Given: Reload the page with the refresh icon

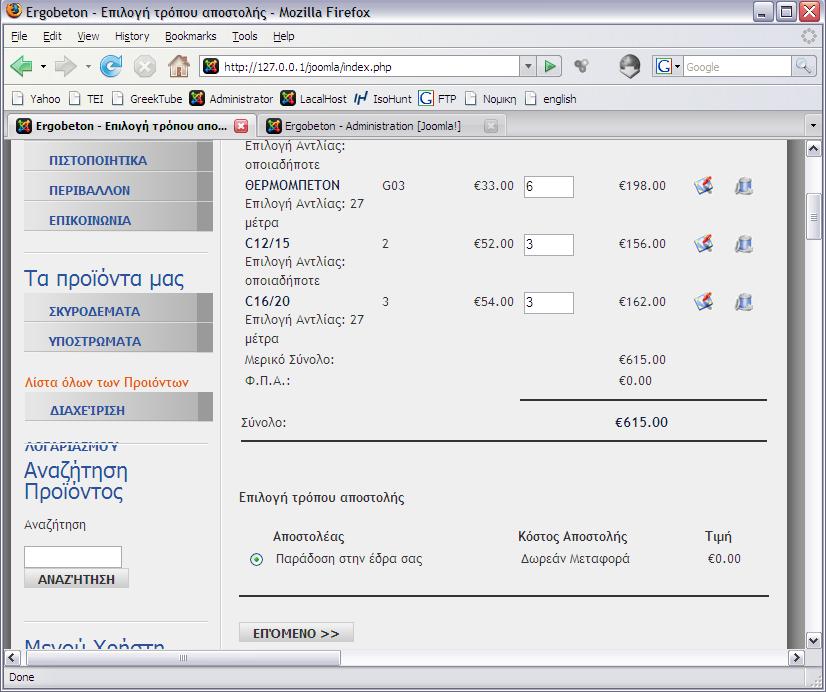Looking at the screenshot, I should 111,66.
